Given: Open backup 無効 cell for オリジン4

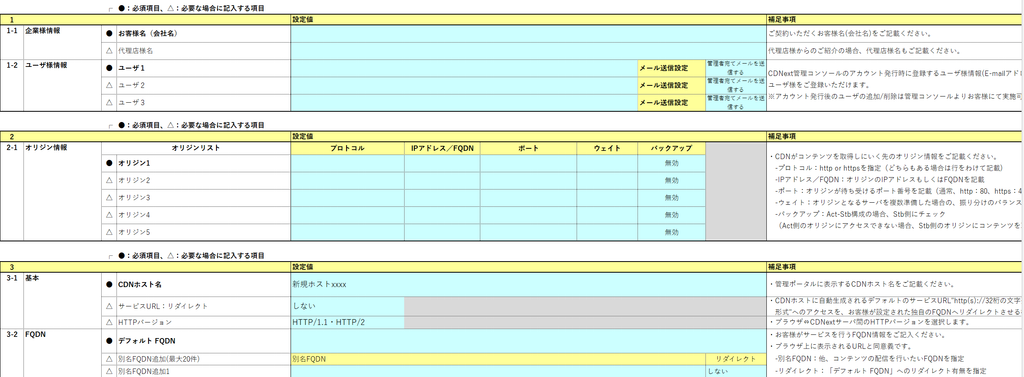Looking at the screenshot, I should [671, 215].
